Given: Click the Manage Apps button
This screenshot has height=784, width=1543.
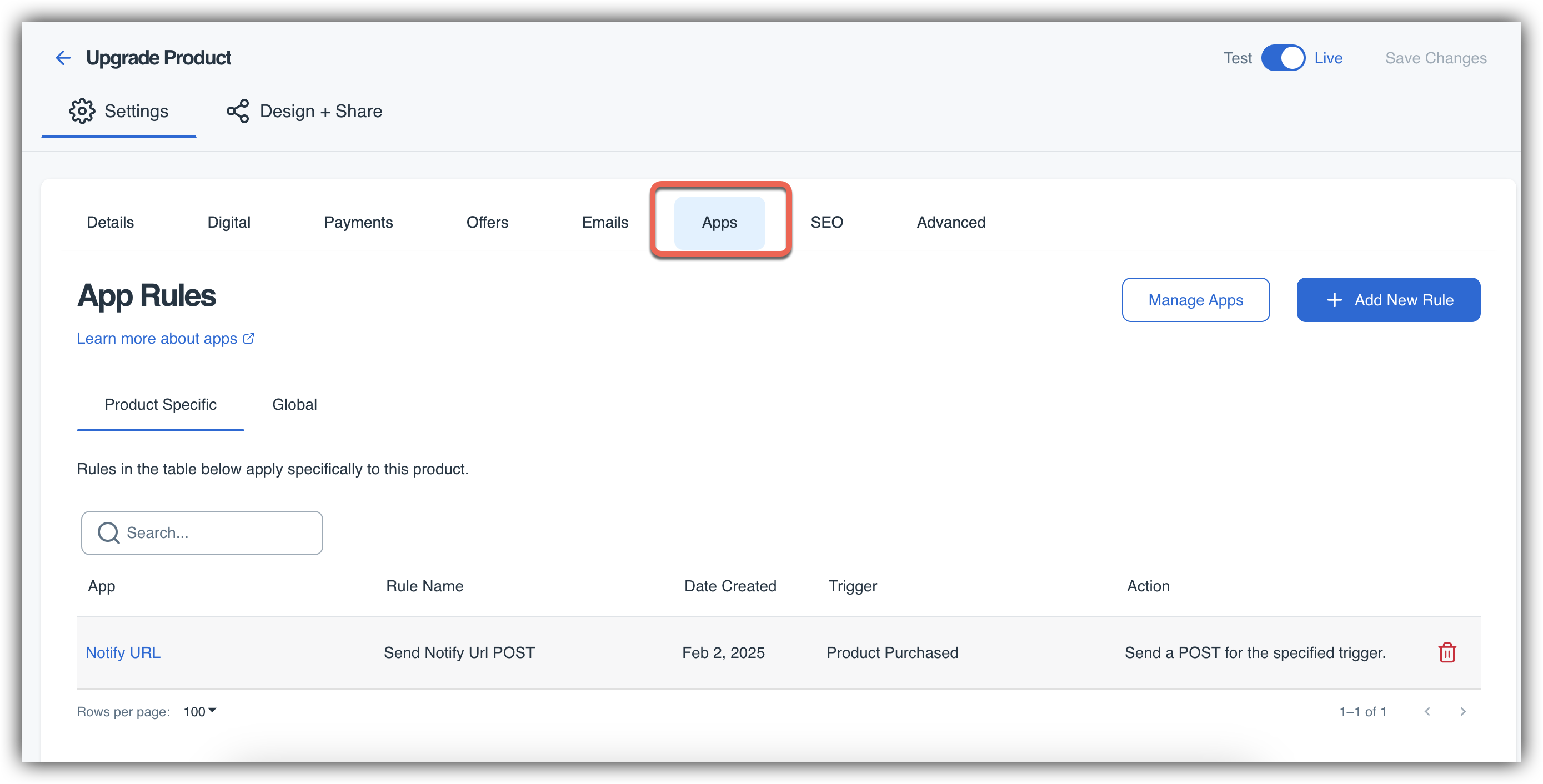Looking at the screenshot, I should tap(1195, 299).
